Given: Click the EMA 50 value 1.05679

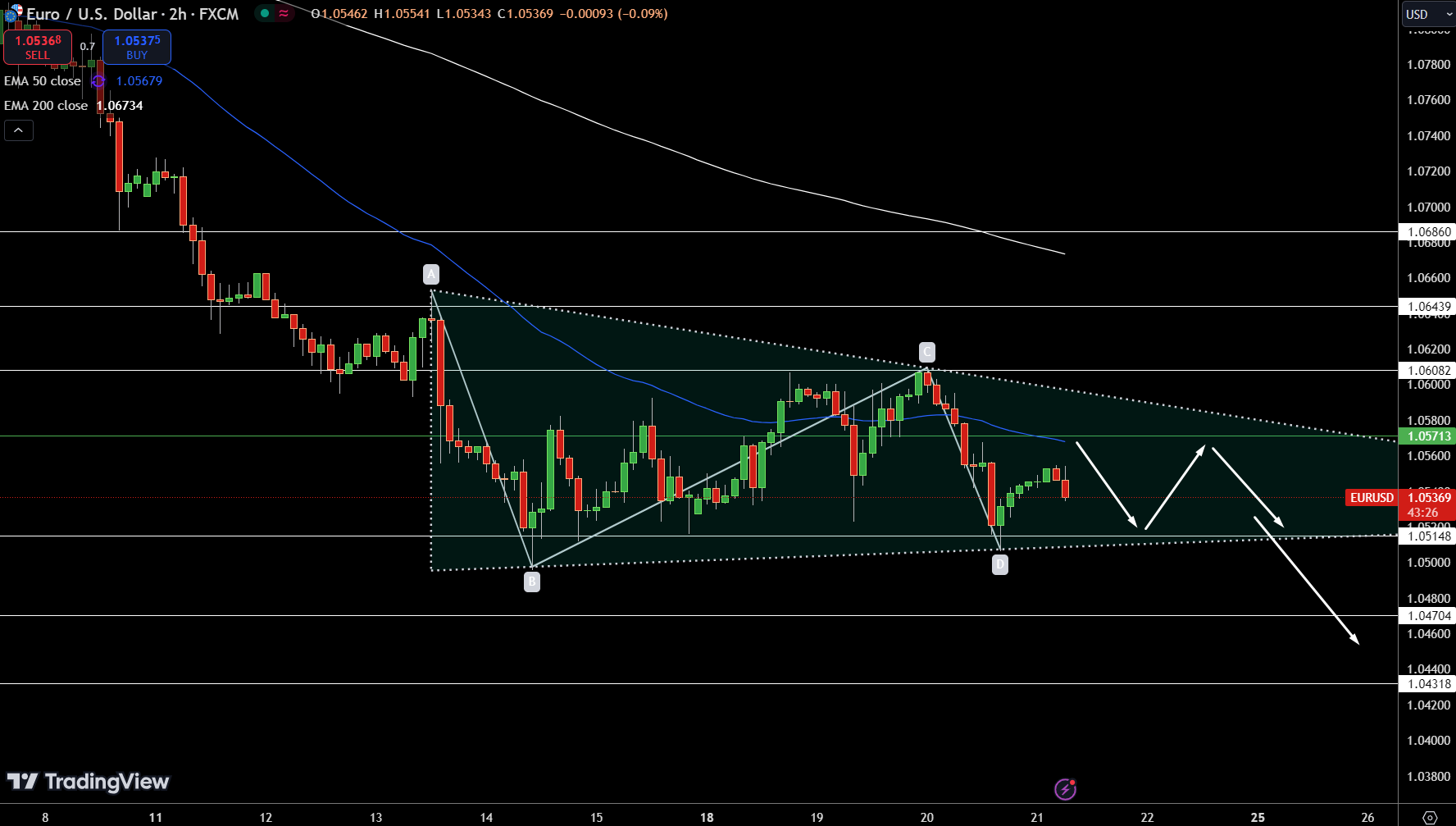Looking at the screenshot, I should [x=139, y=81].
